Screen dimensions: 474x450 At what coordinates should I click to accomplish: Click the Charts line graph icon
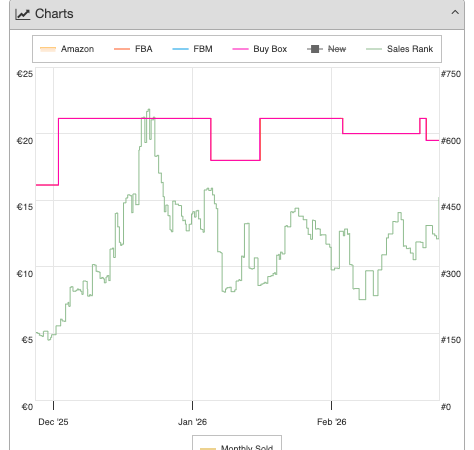pyautogui.click(x=22, y=14)
